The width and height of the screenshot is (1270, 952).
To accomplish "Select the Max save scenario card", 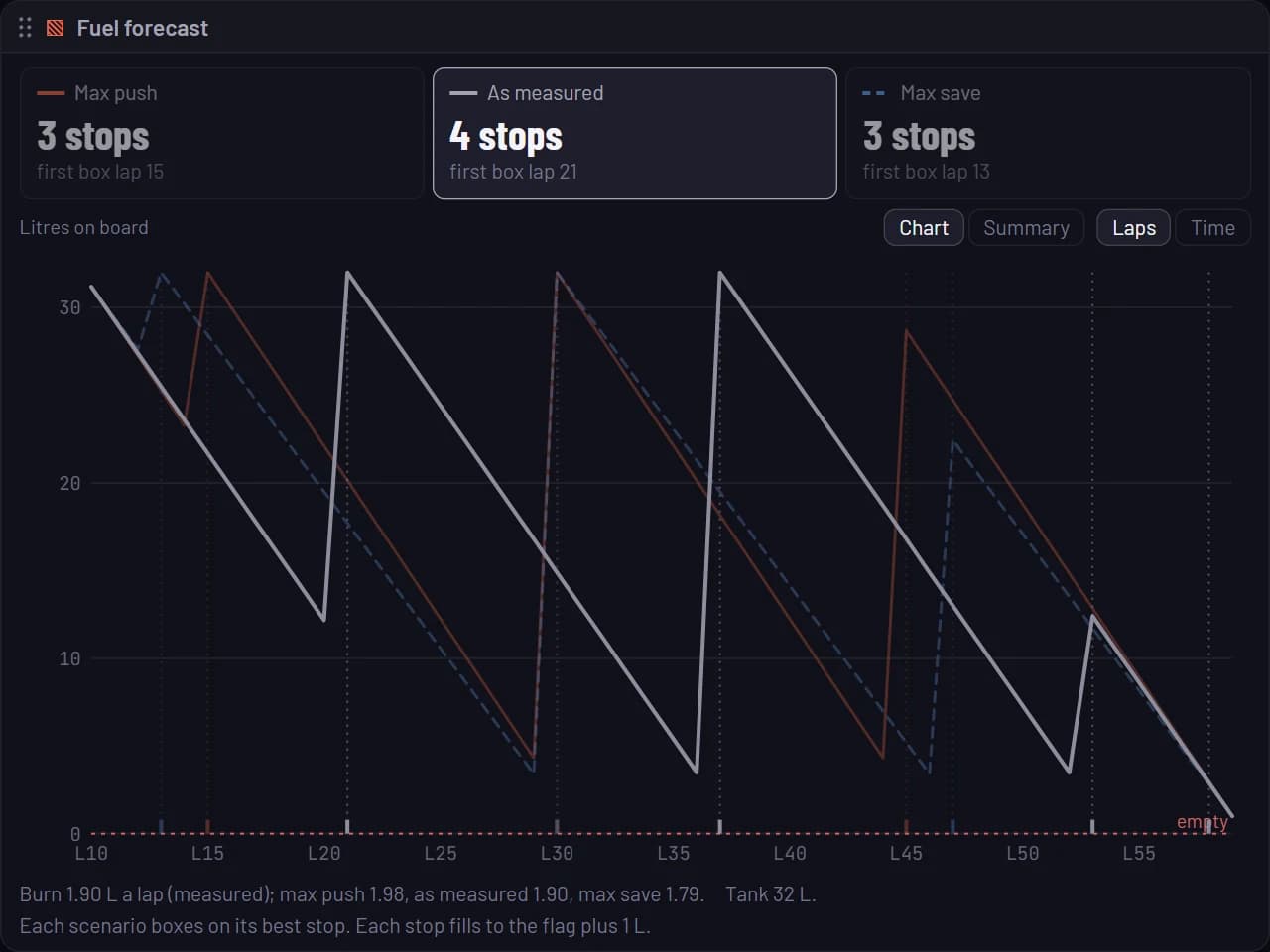I will click(x=1048, y=134).
